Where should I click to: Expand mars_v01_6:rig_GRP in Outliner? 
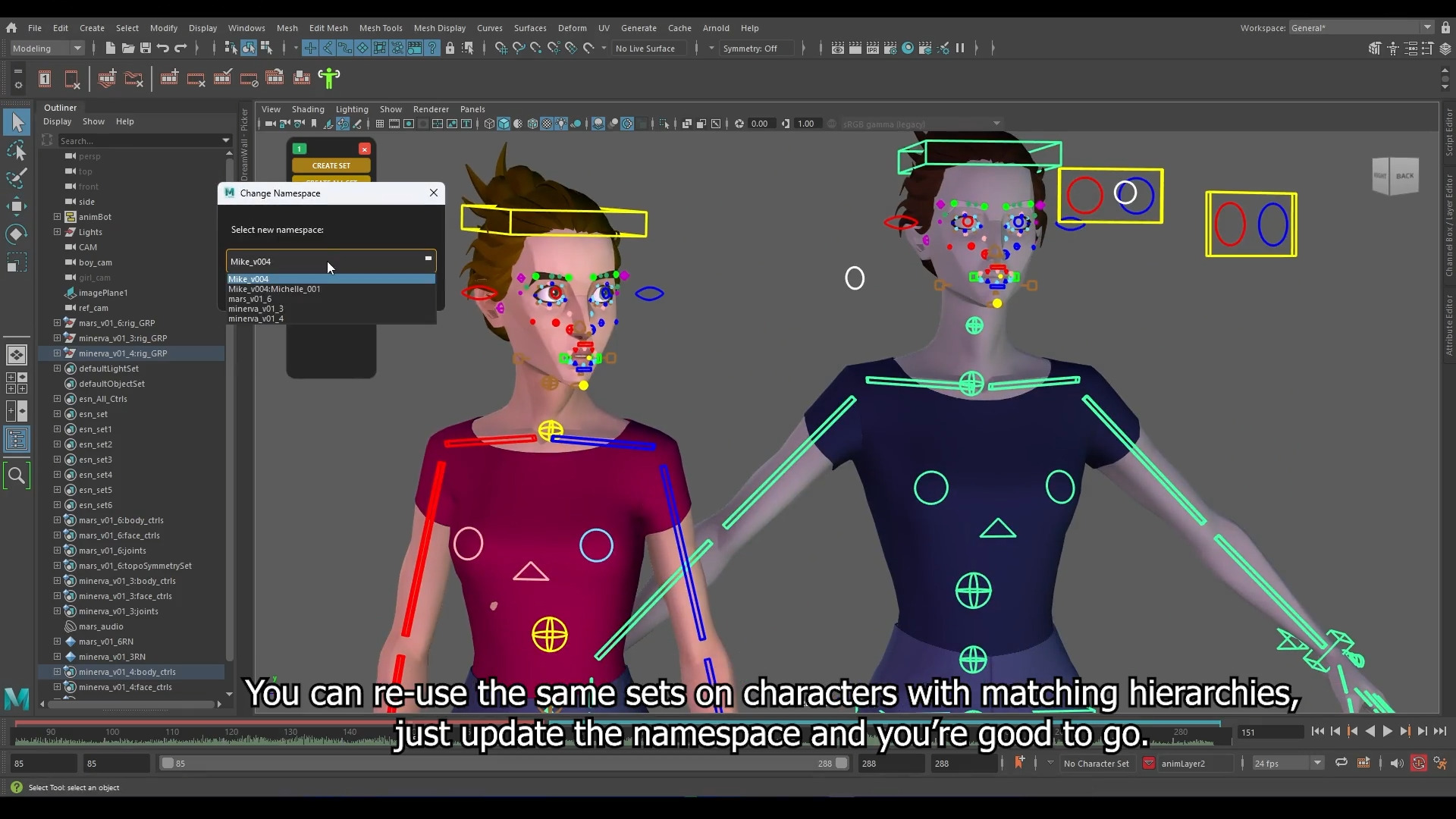pyautogui.click(x=57, y=323)
